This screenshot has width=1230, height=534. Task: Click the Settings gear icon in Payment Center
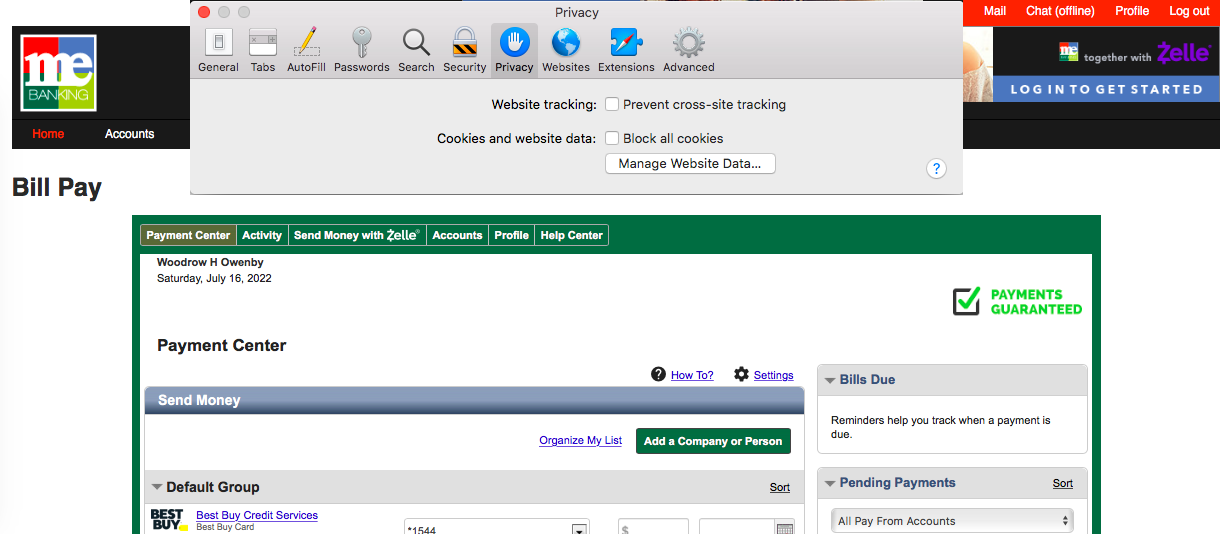tap(741, 374)
